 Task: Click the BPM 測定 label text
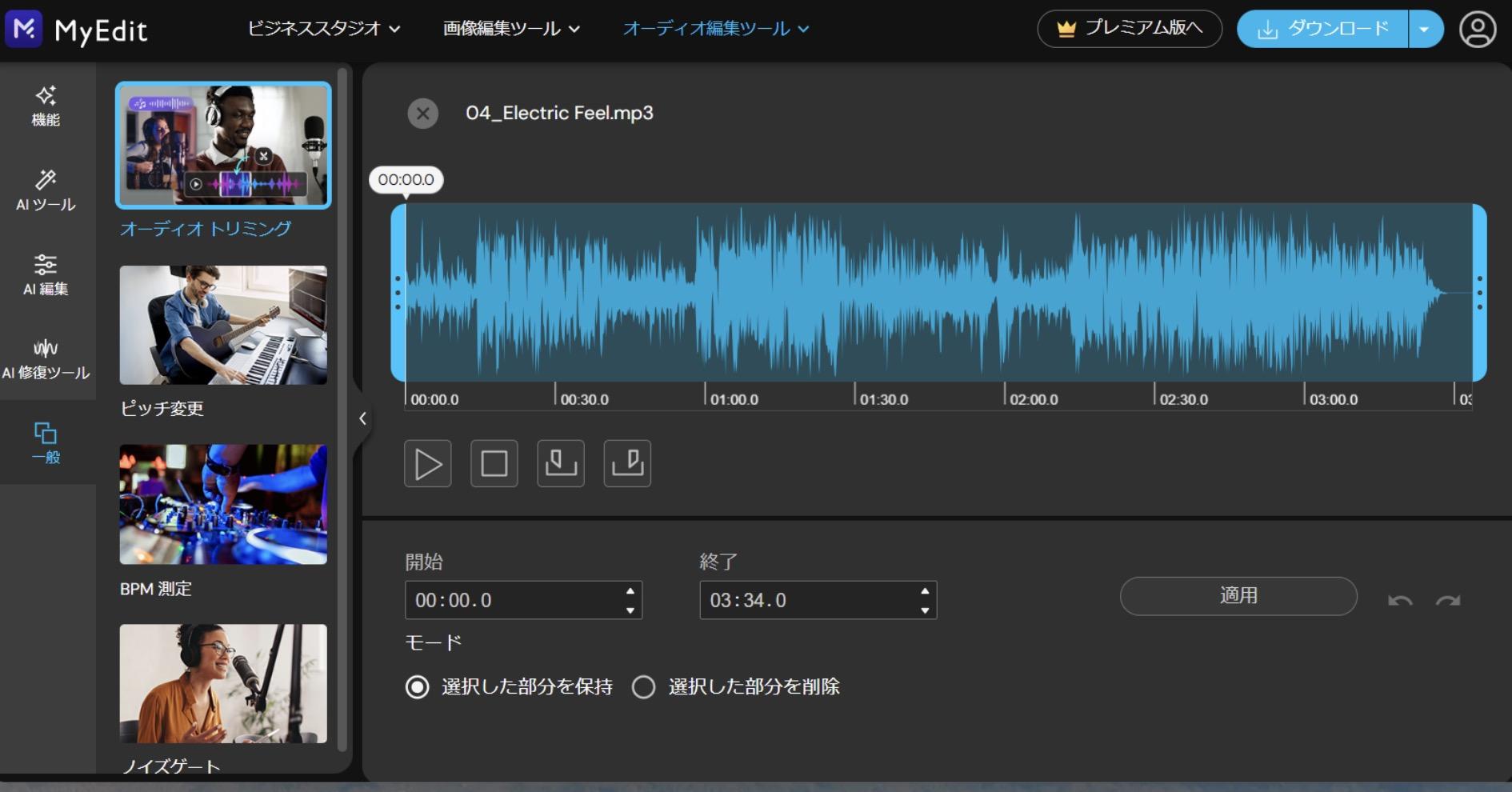pyautogui.click(x=156, y=589)
